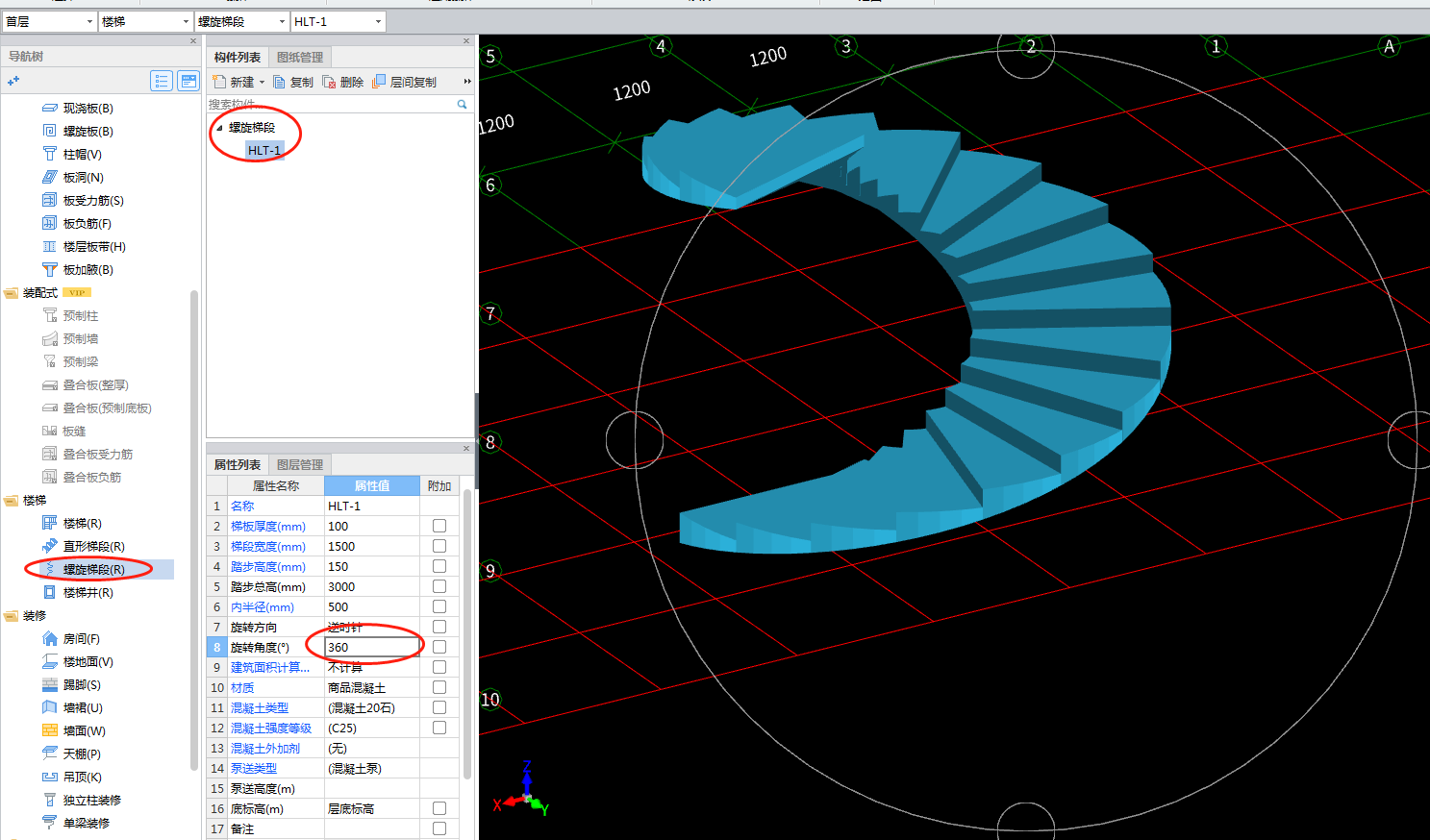Image resolution: width=1430 pixels, height=840 pixels.
Task: Tick the 附加 checkbox for 梯板厚度(mm)
Action: coord(439,527)
